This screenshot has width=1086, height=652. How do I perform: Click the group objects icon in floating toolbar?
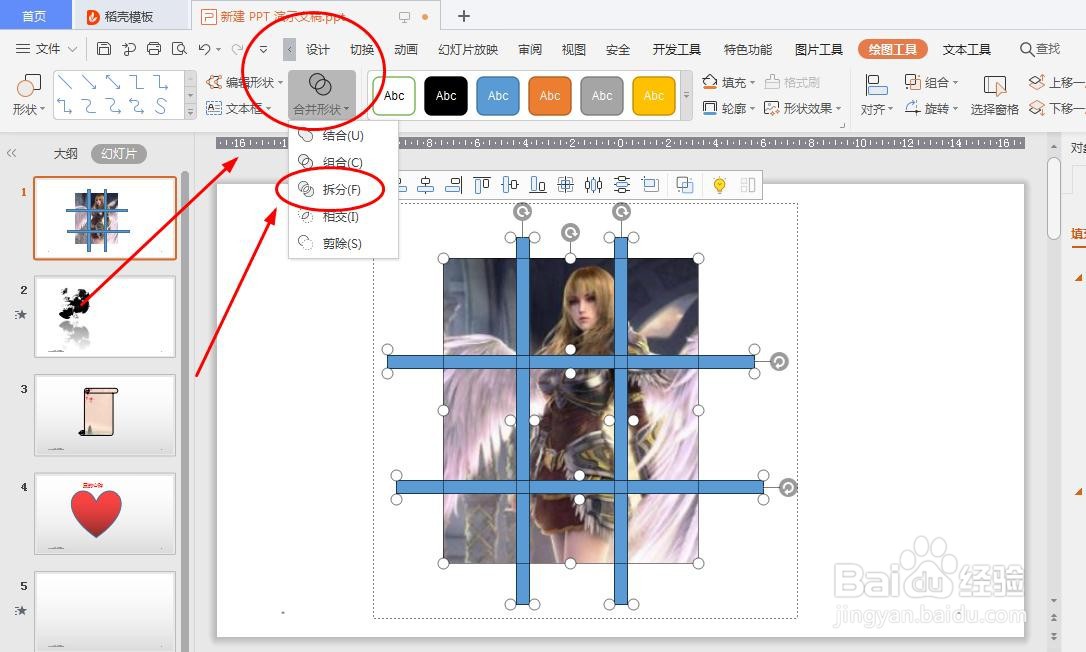tap(684, 185)
